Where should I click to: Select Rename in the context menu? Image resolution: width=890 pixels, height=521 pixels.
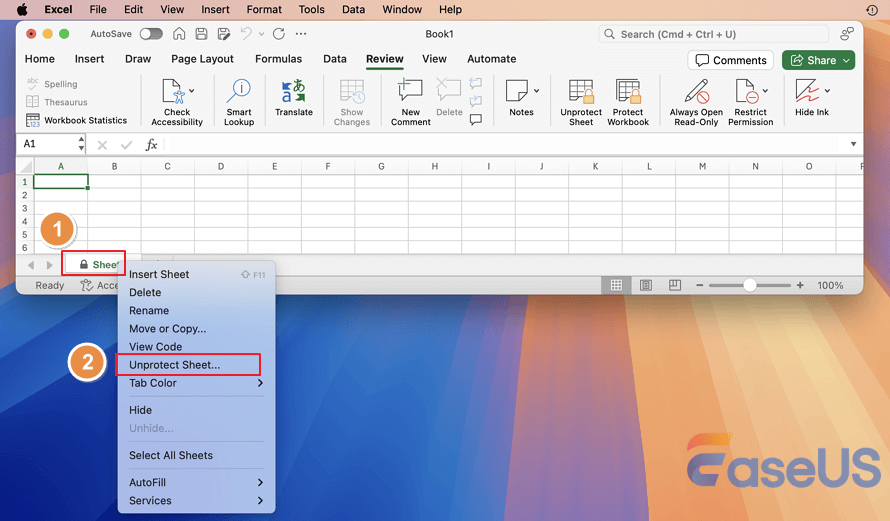tap(149, 311)
